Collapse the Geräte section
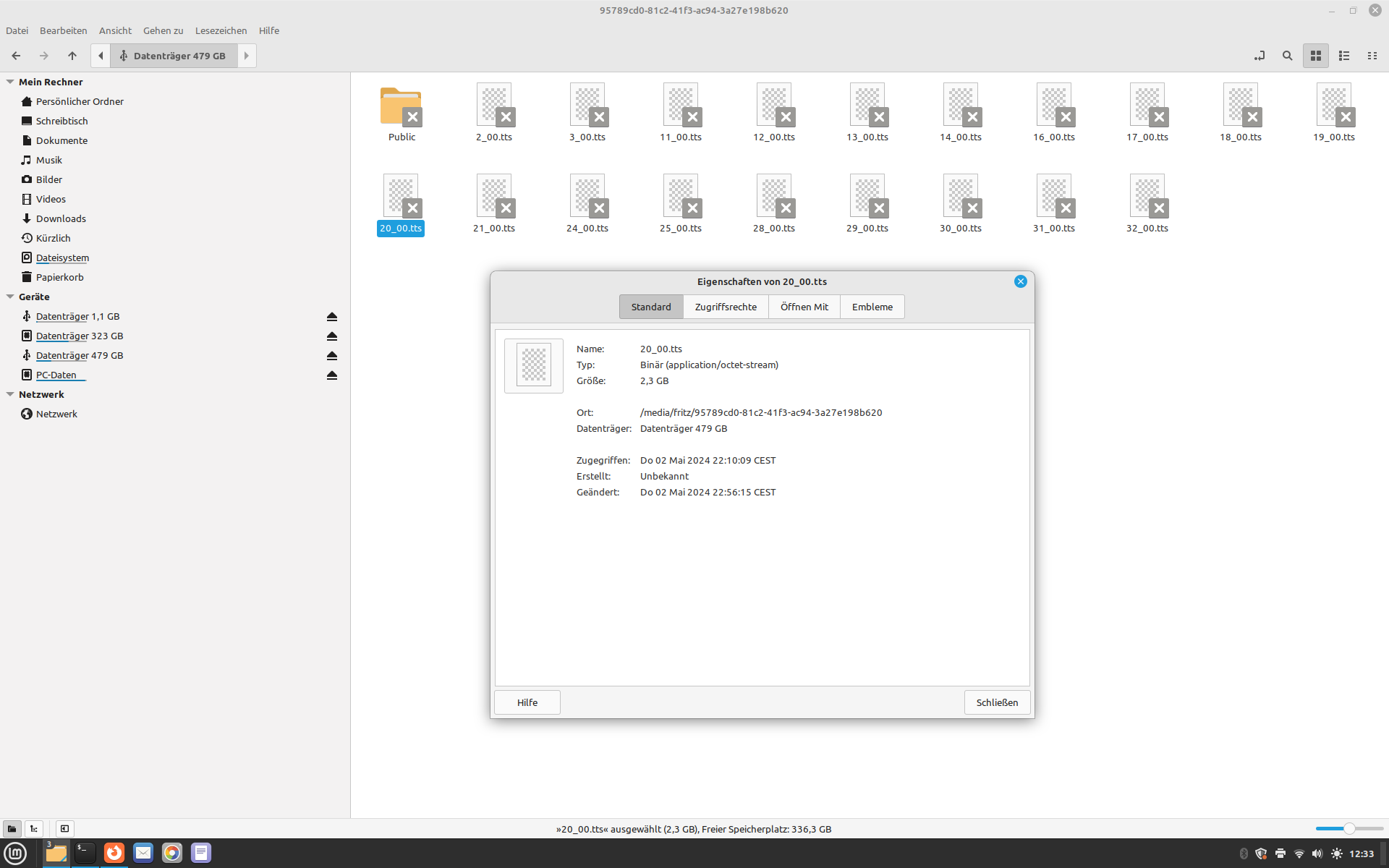Screen dimensions: 1389x868 pos(10,297)
